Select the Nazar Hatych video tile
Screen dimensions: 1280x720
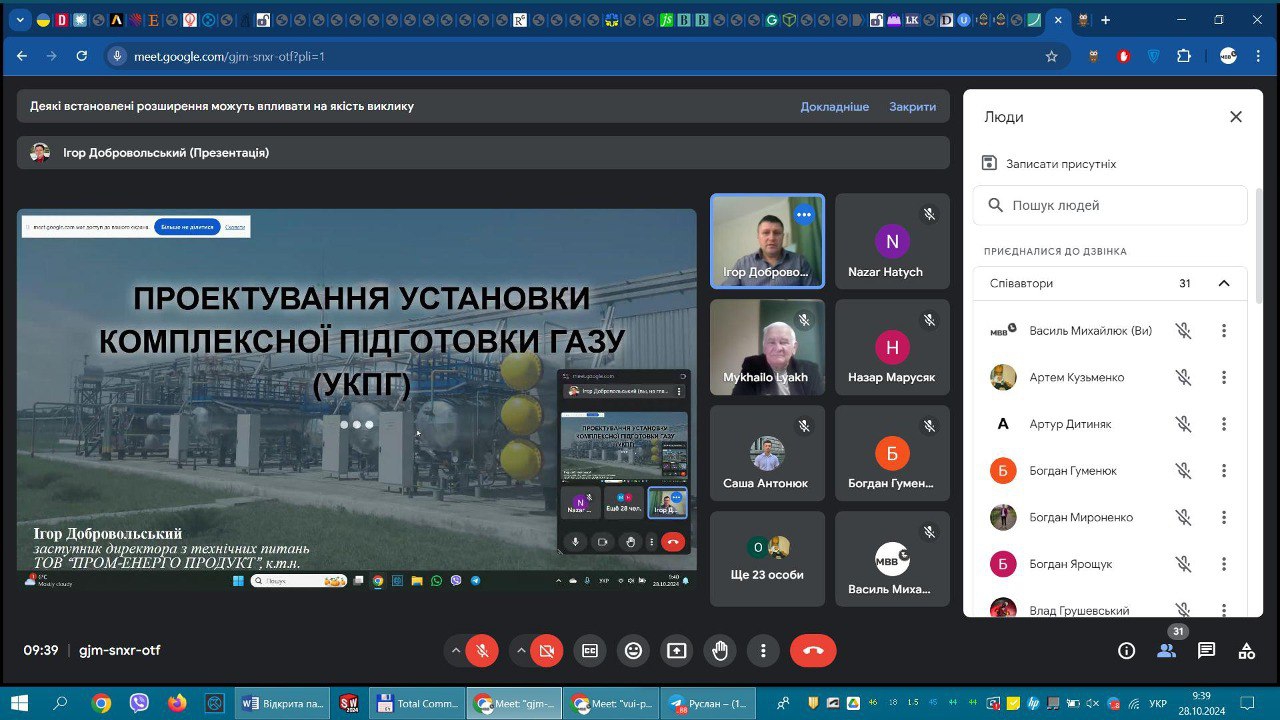[x=892, y=241]
